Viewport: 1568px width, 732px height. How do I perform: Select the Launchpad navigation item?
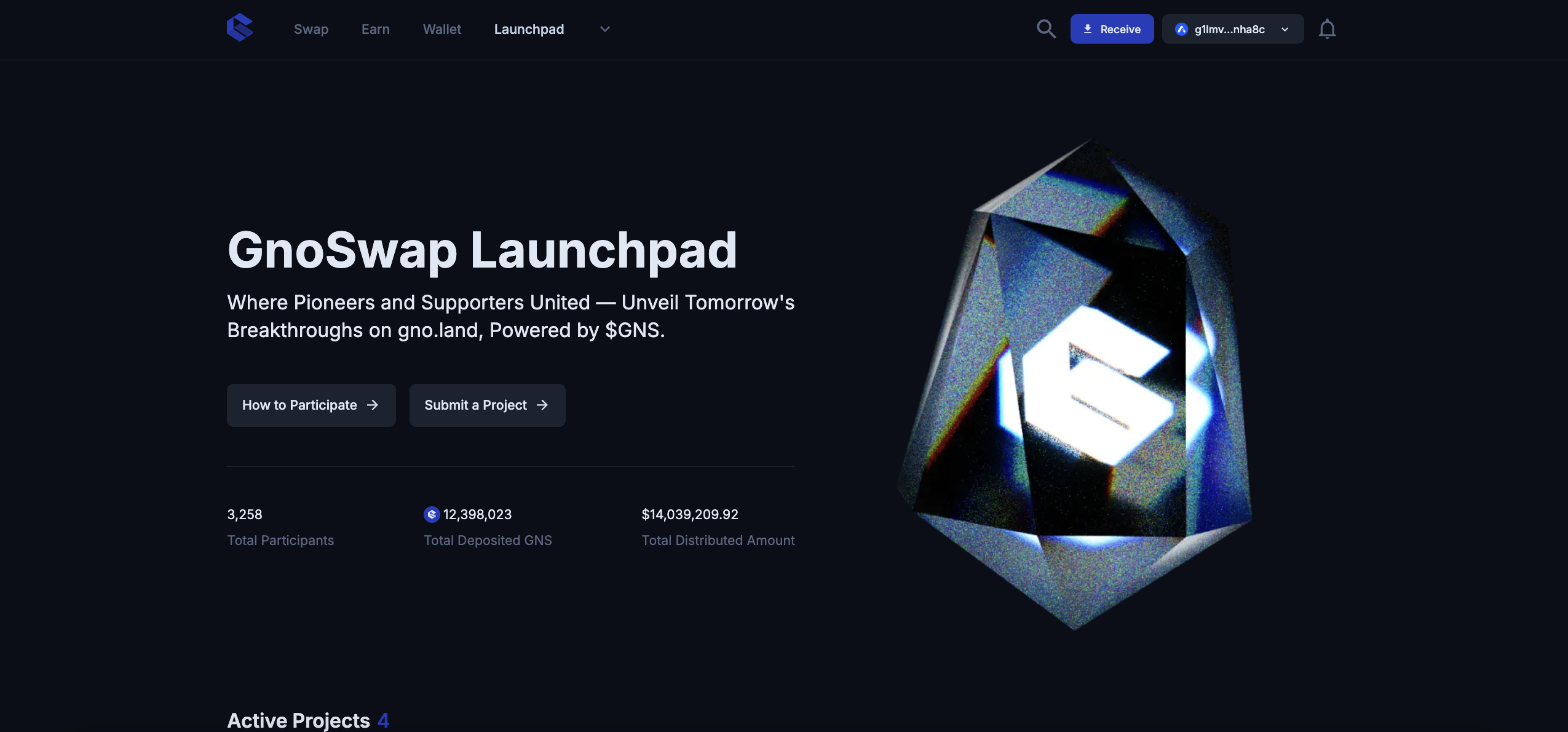(x=529, y=29)
